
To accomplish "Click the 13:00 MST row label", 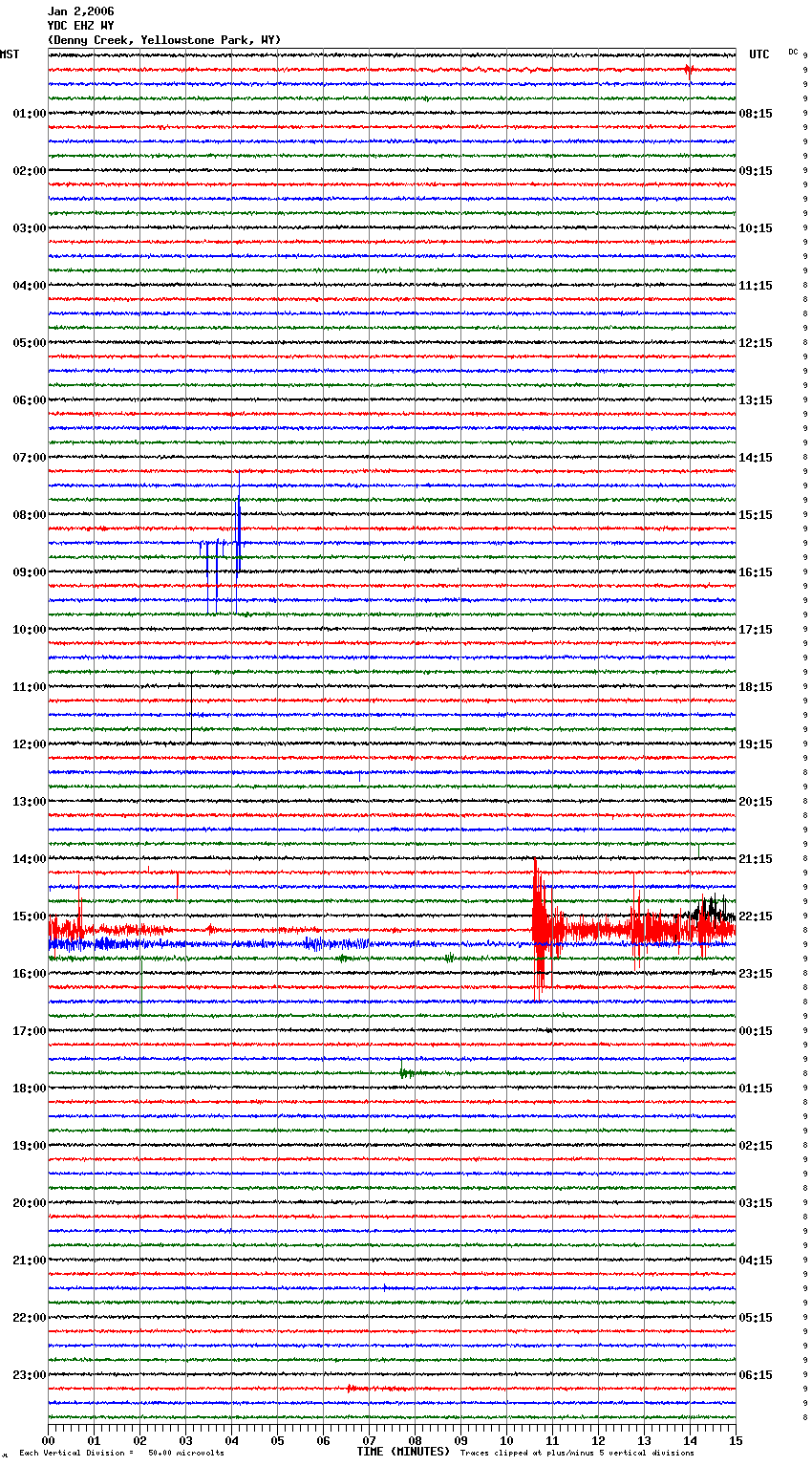I will coord(29,802).
